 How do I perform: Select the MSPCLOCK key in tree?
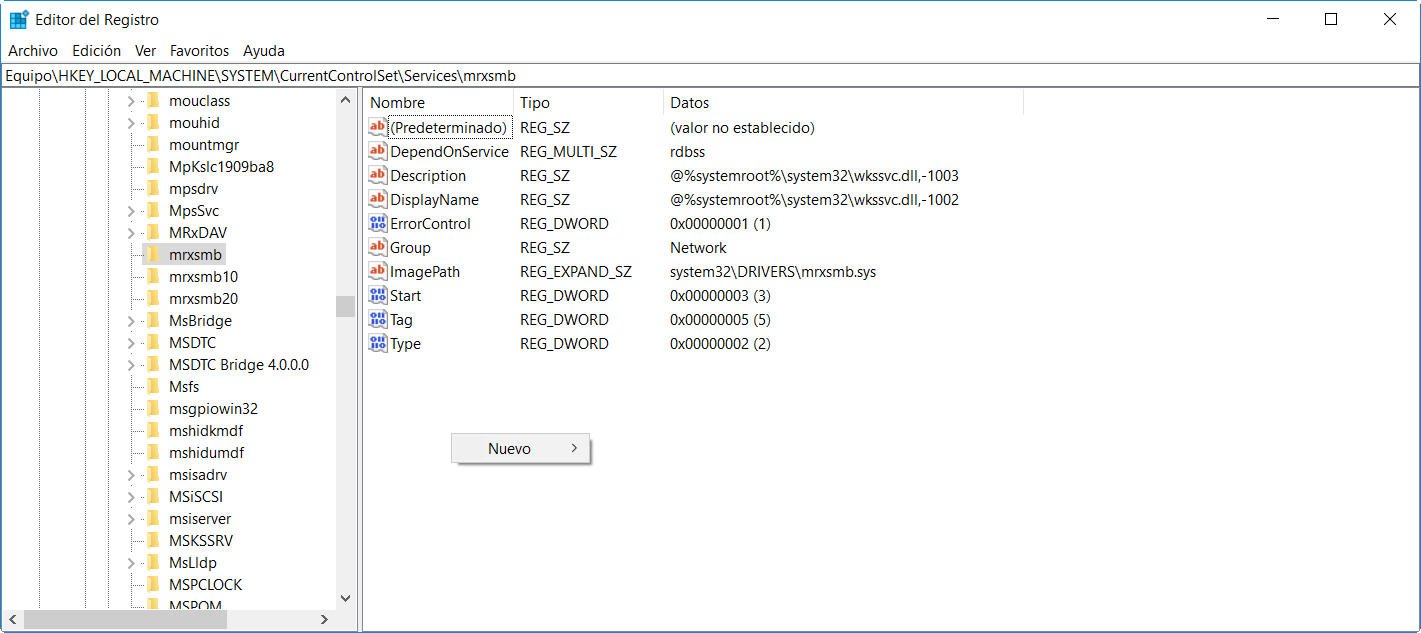pos(205,585)
